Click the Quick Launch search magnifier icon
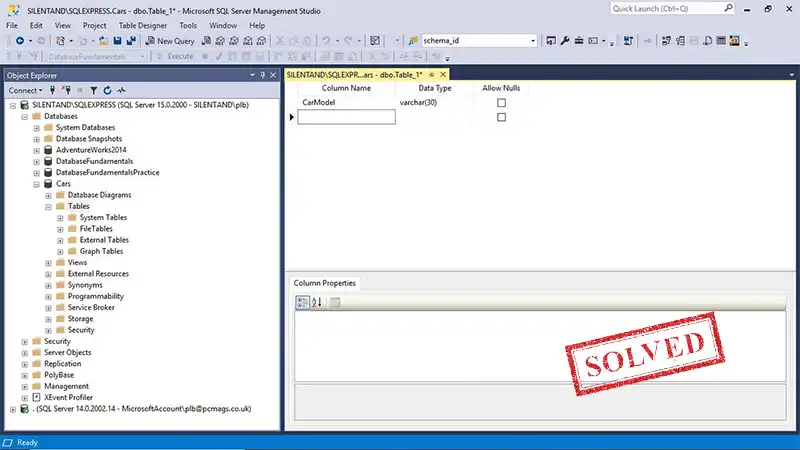The height and width of the screenshot is (450, 800). (x=728, y=8)
